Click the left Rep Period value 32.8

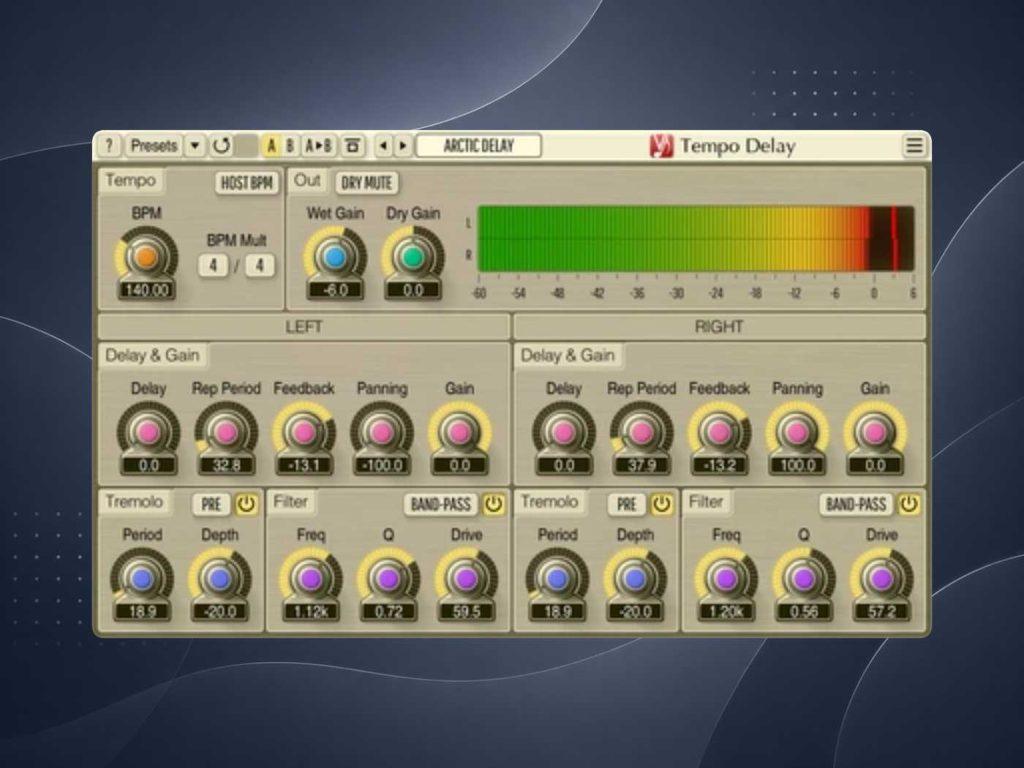click(226, 466)
